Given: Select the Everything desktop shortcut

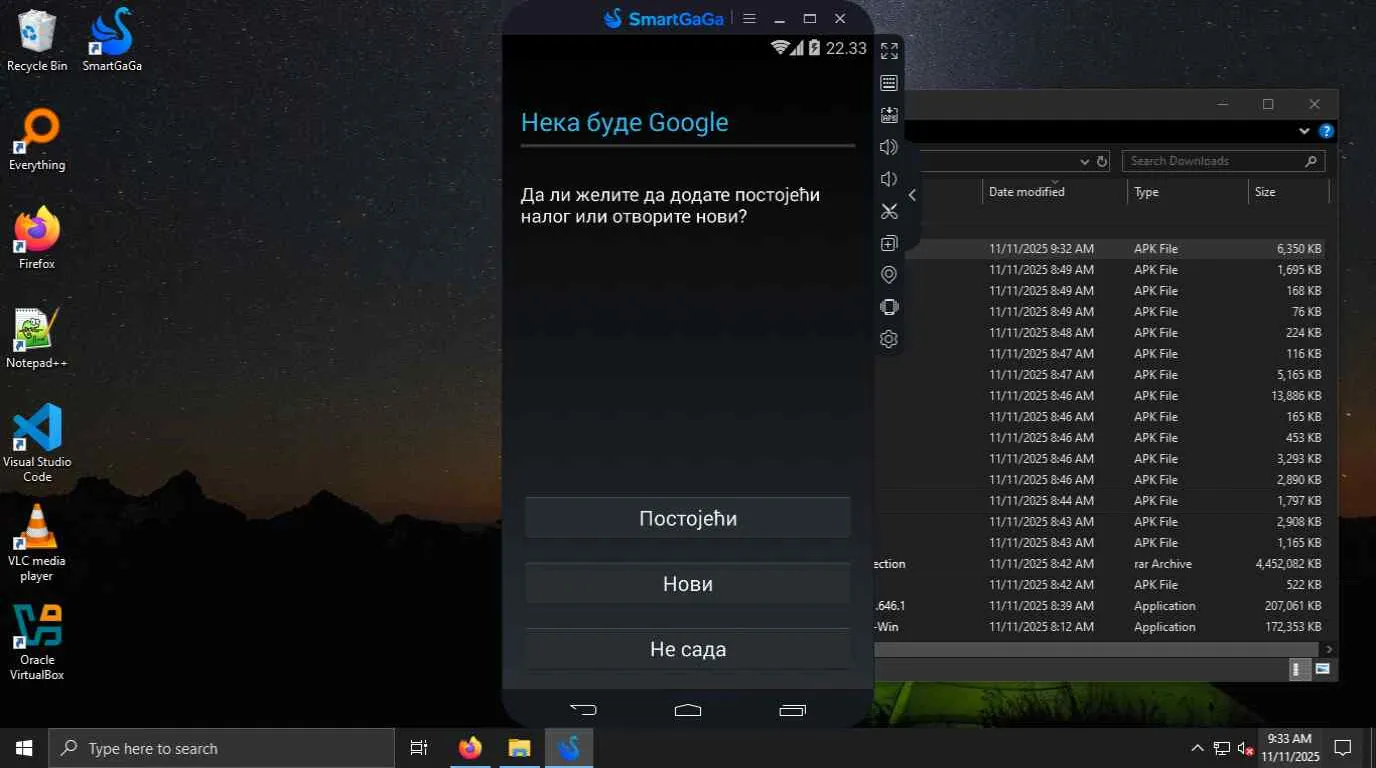Looking at the screenshot, I should click(x=37, y=140).
